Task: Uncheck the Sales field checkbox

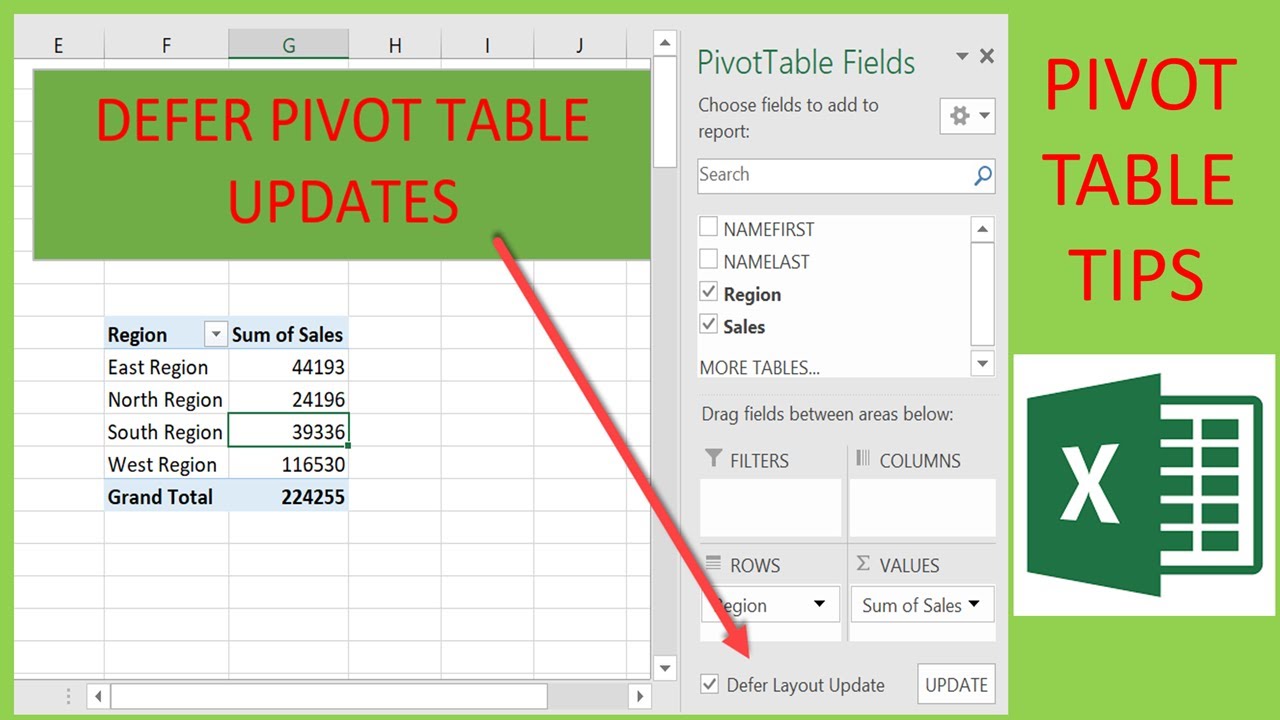Action: (x=709, y=325)
